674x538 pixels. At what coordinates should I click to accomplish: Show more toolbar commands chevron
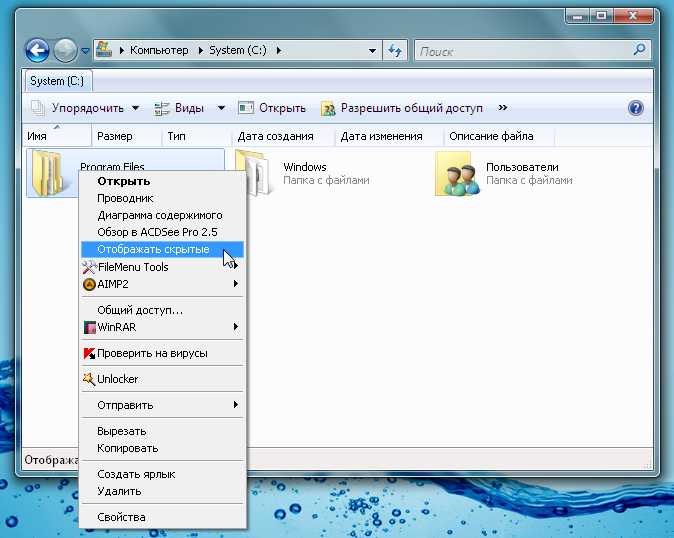(502, 107)
